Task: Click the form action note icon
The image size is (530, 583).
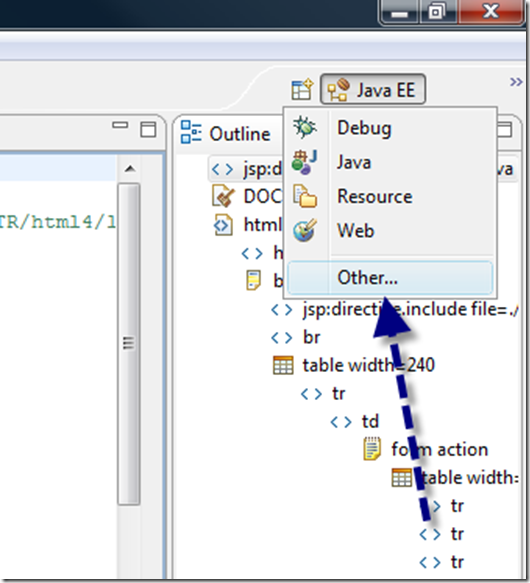Action: 372,449
